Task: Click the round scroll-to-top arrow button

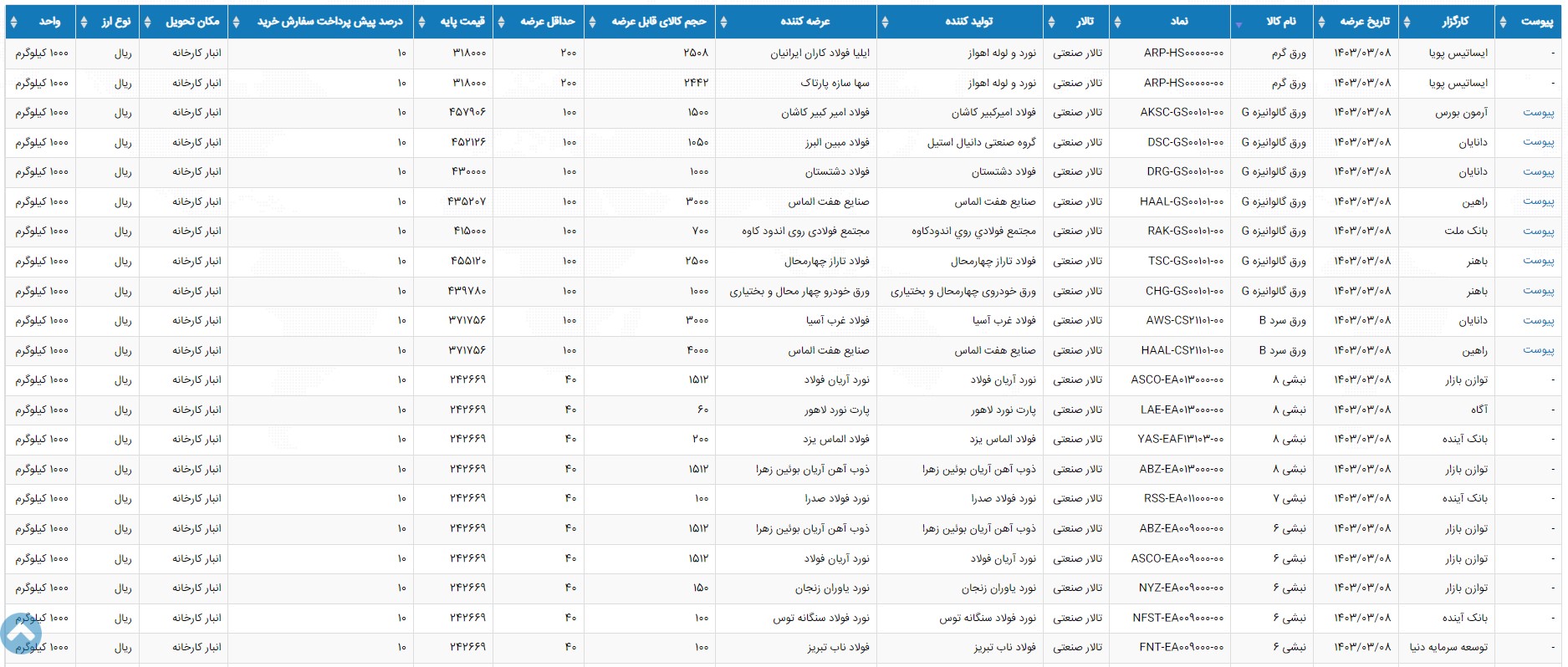Action: 20,634
